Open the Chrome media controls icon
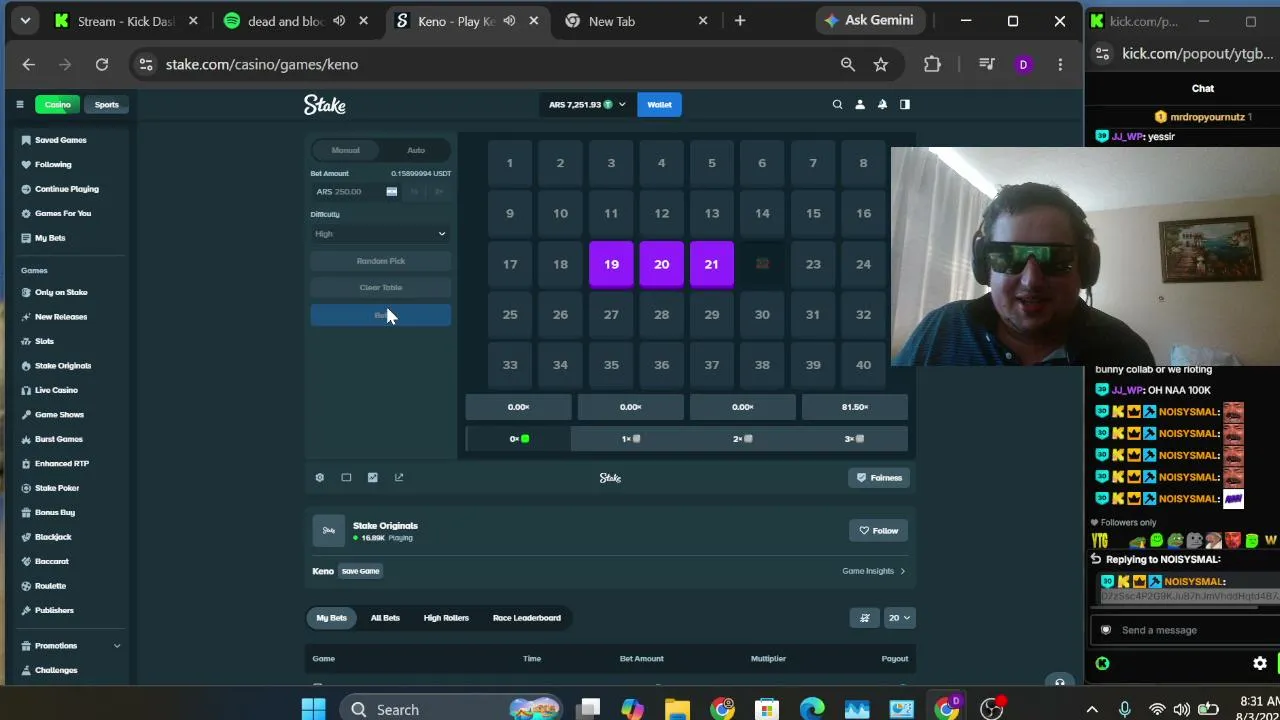Screen dimensions: 1280x720 [987, 64]
